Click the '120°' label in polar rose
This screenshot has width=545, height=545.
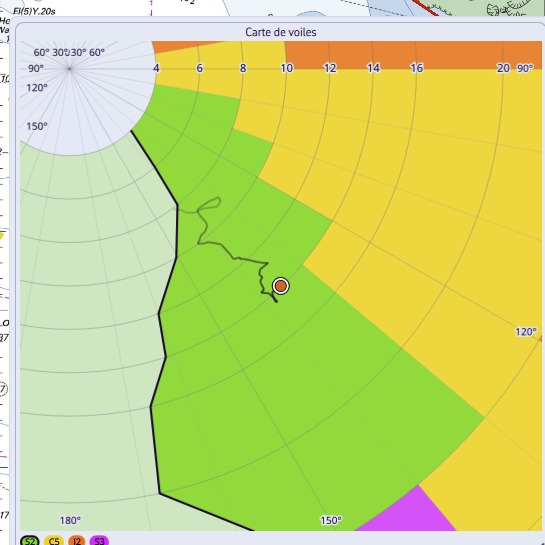pos(37,87)
